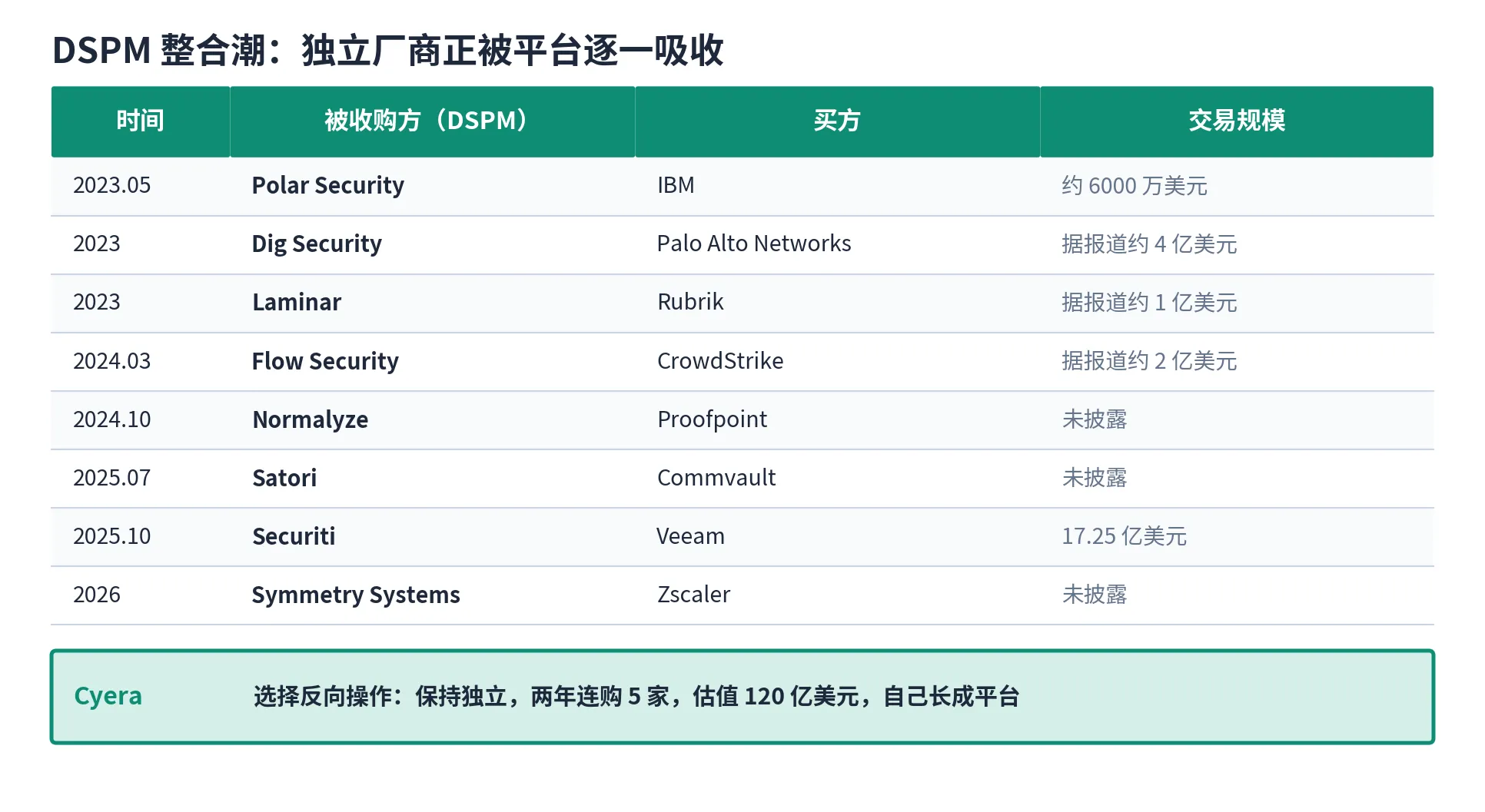This screenshot has width=1485, height=812.
Task: Click the green 'Cyera' label
Action: [x=108, y=696]
